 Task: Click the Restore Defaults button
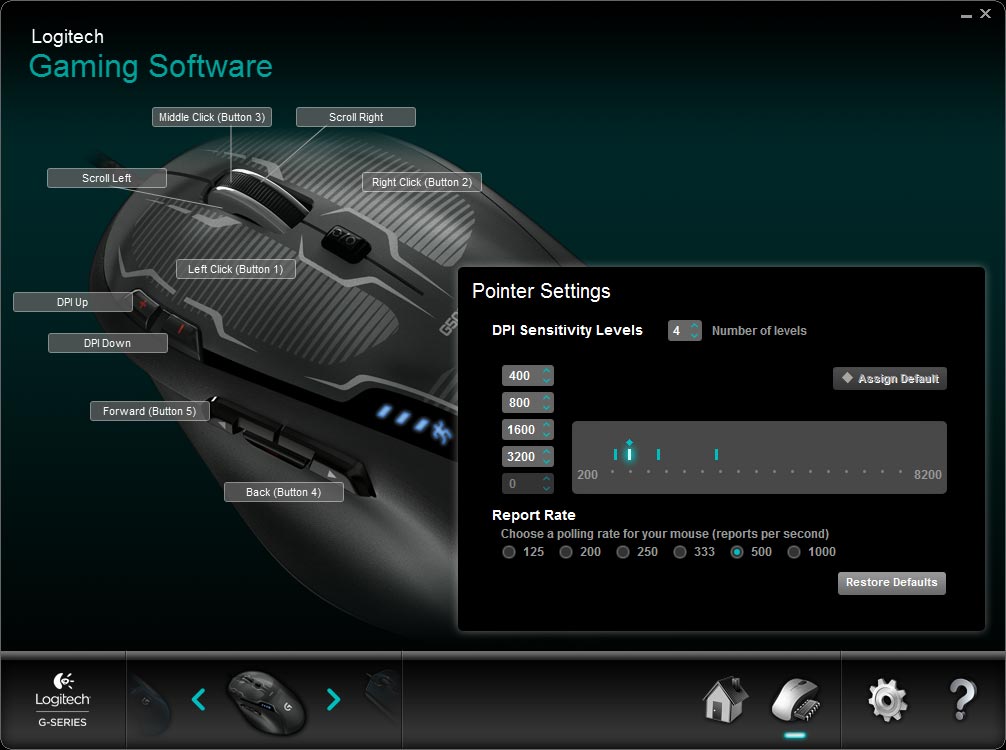[x=892, y=583]
